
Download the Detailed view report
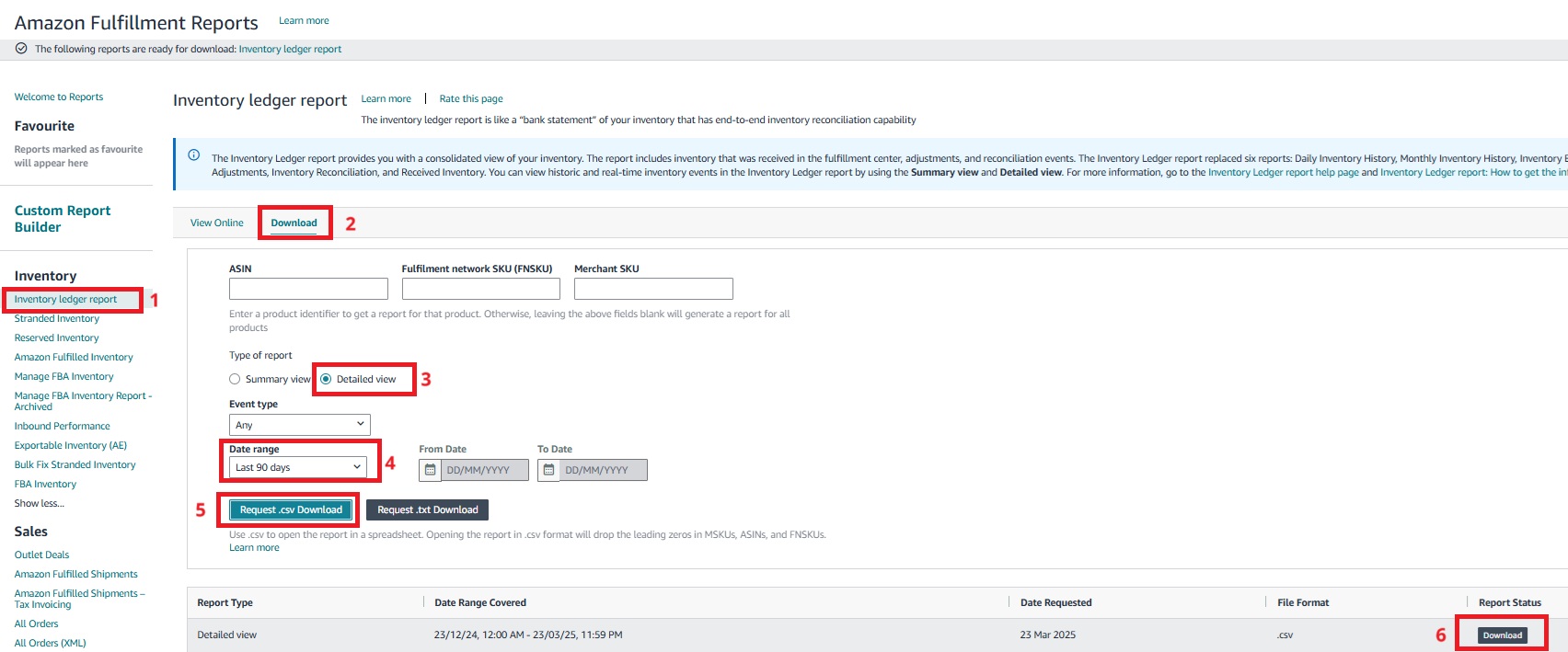point(1503,635)
